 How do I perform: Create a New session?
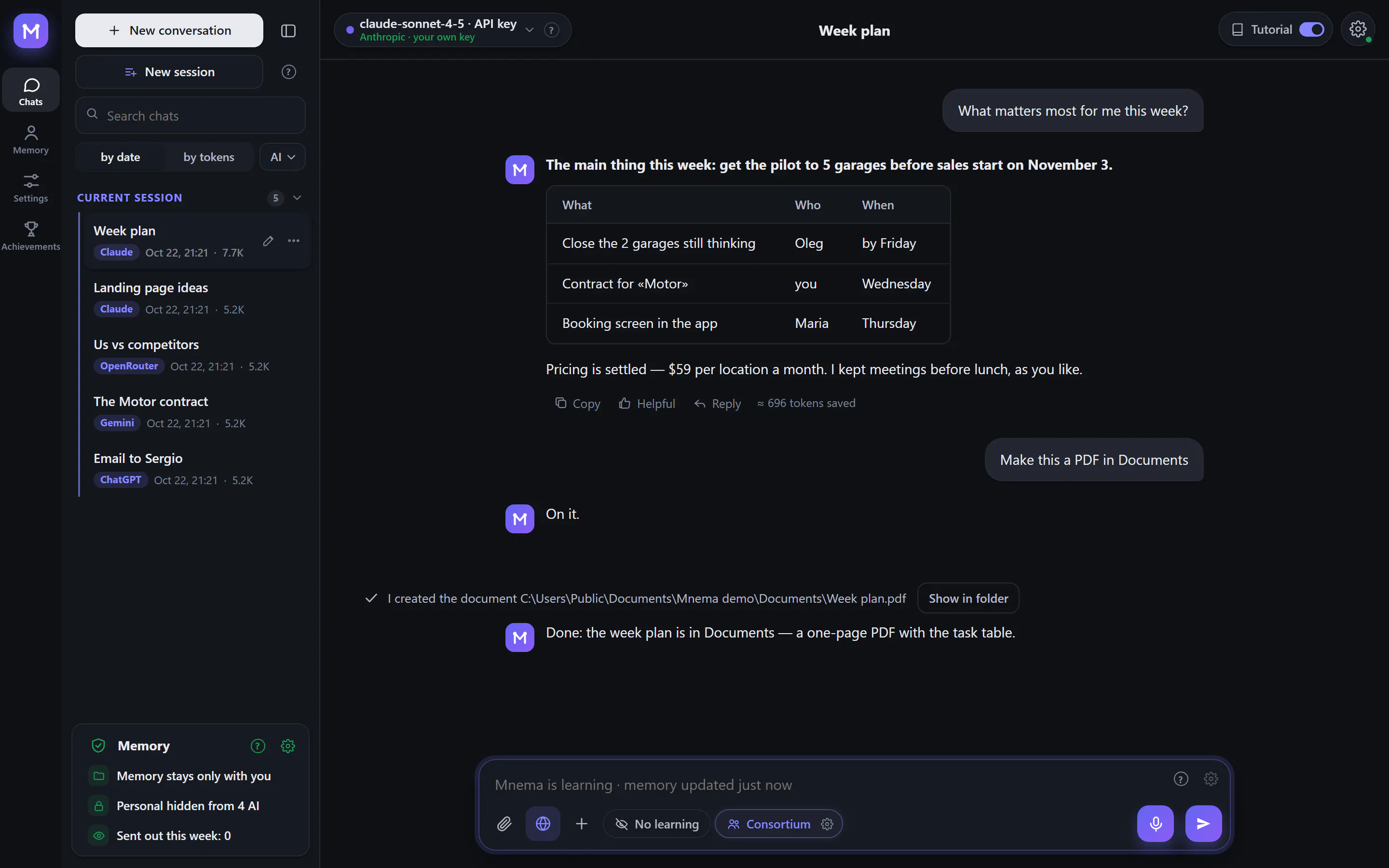(169, 72)
